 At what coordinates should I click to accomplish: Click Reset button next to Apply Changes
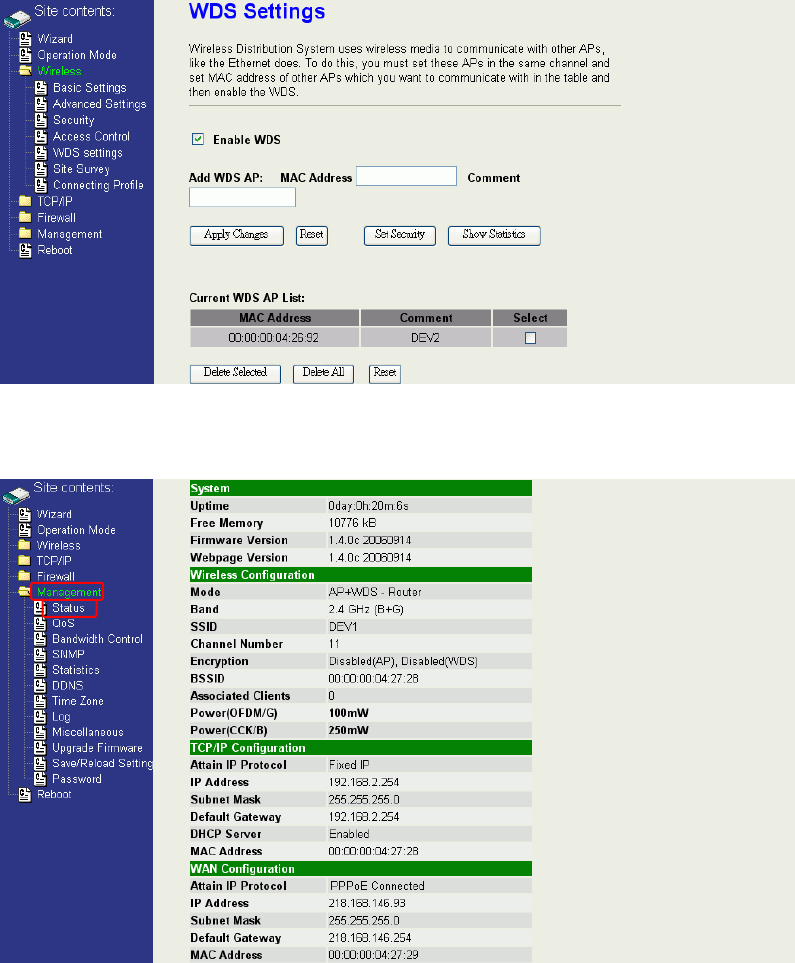click(x=311, y=235)
